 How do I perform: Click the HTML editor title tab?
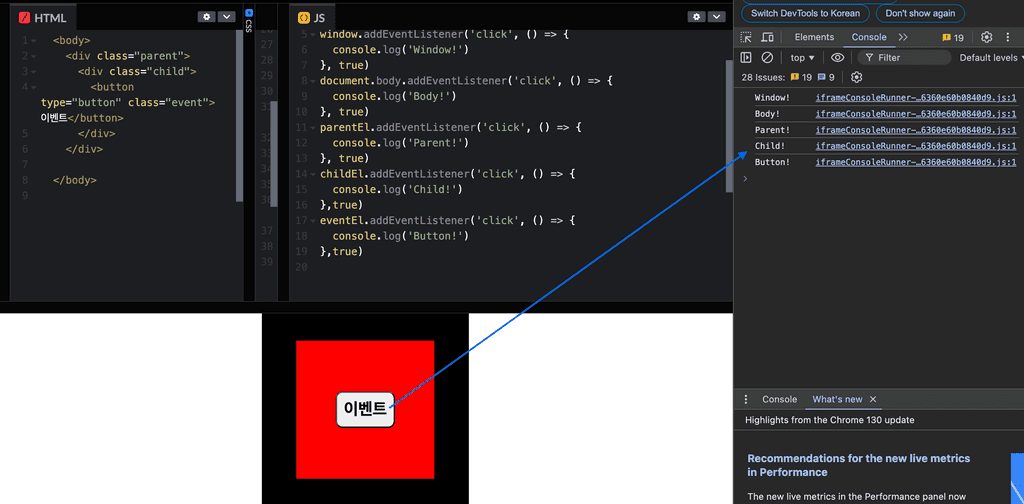click(43, 18)
